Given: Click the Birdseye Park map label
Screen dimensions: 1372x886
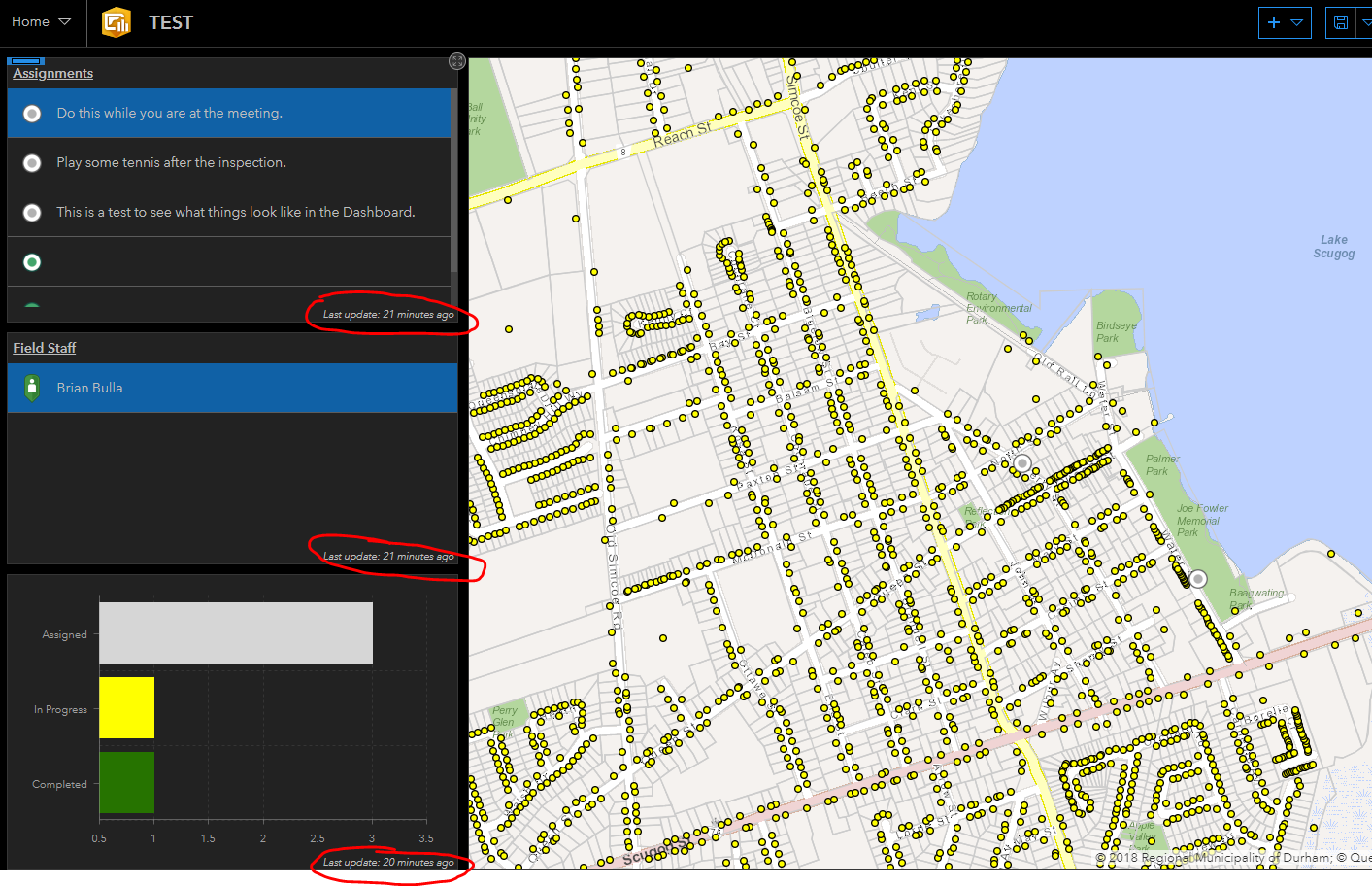Looking at the screenshot, I should [1116, 332].
